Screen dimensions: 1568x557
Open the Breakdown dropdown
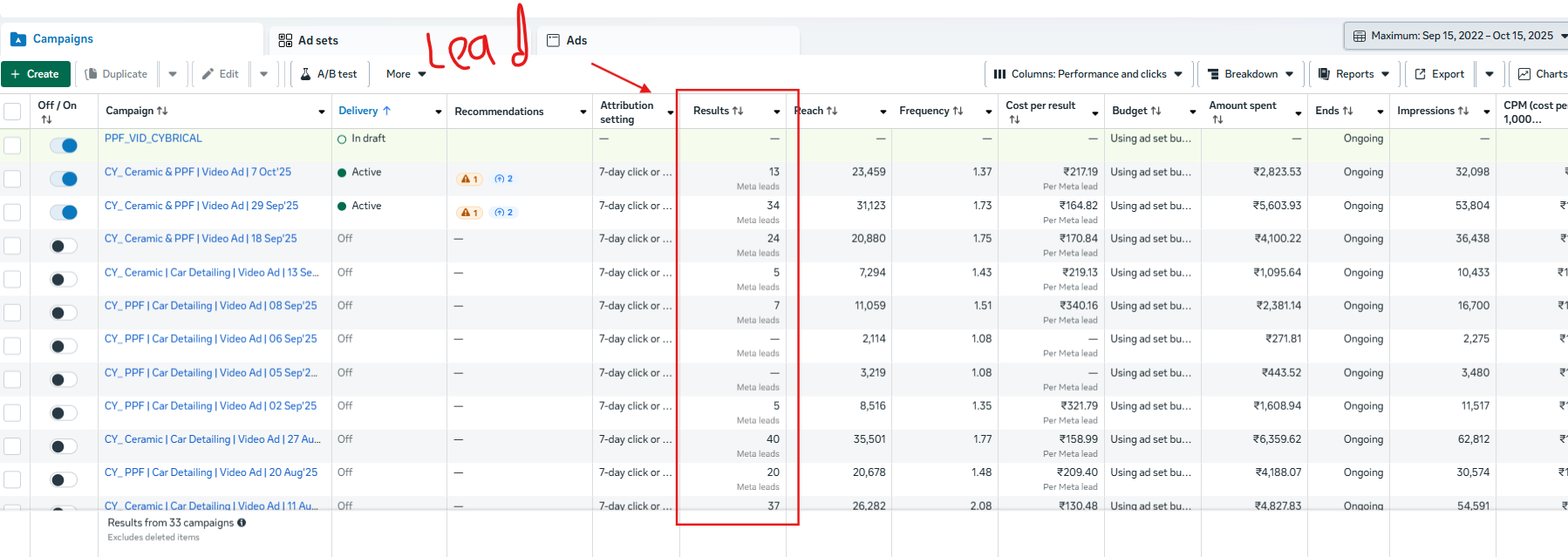tap(1250, 74)
